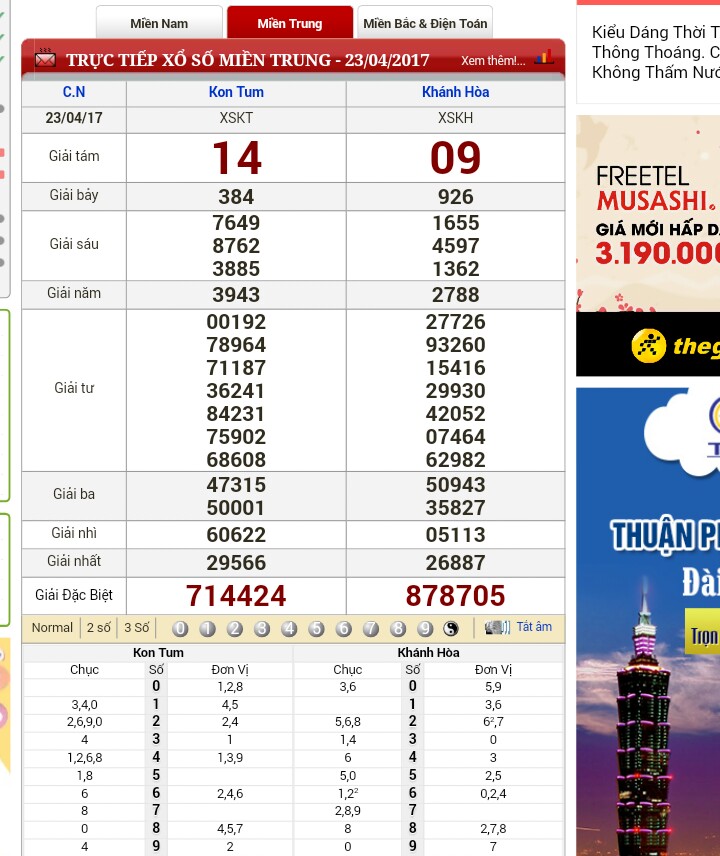Select digit 3 filter ball
Viewport: 720px width, 856px height.
pos(262,629)
